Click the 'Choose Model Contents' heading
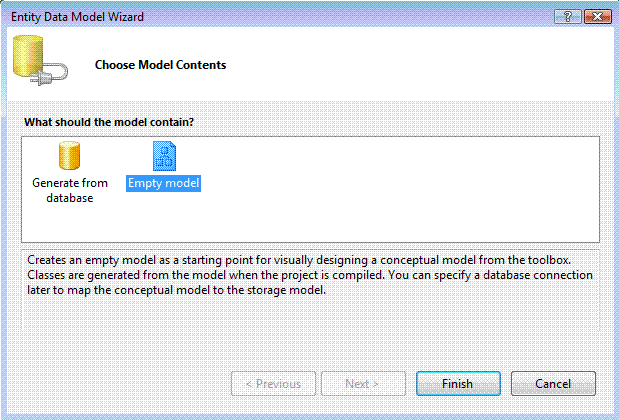 pos(160,65)
